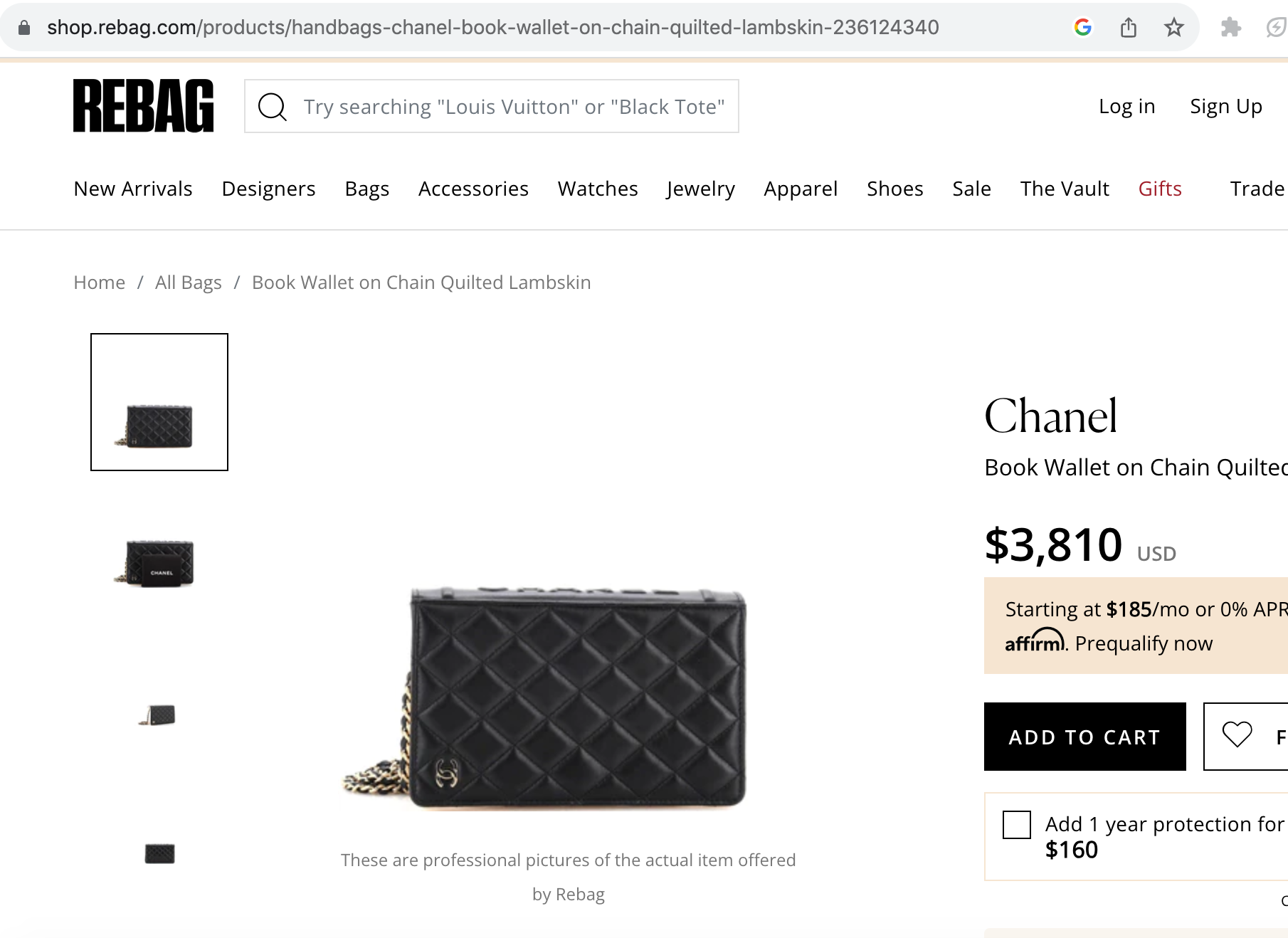Open the browser extensions puzzle icon
This screenshot has width=1288, height=938.
1230,28
